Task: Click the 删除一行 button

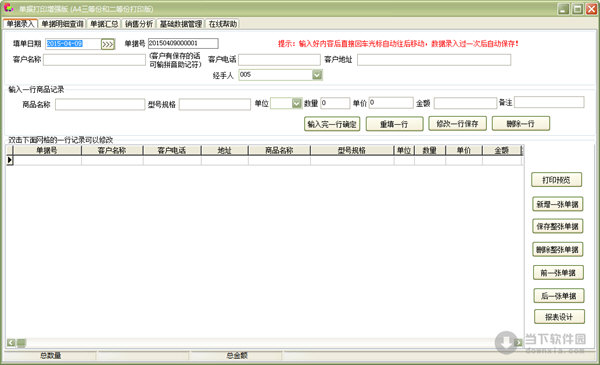Action: 520,124
